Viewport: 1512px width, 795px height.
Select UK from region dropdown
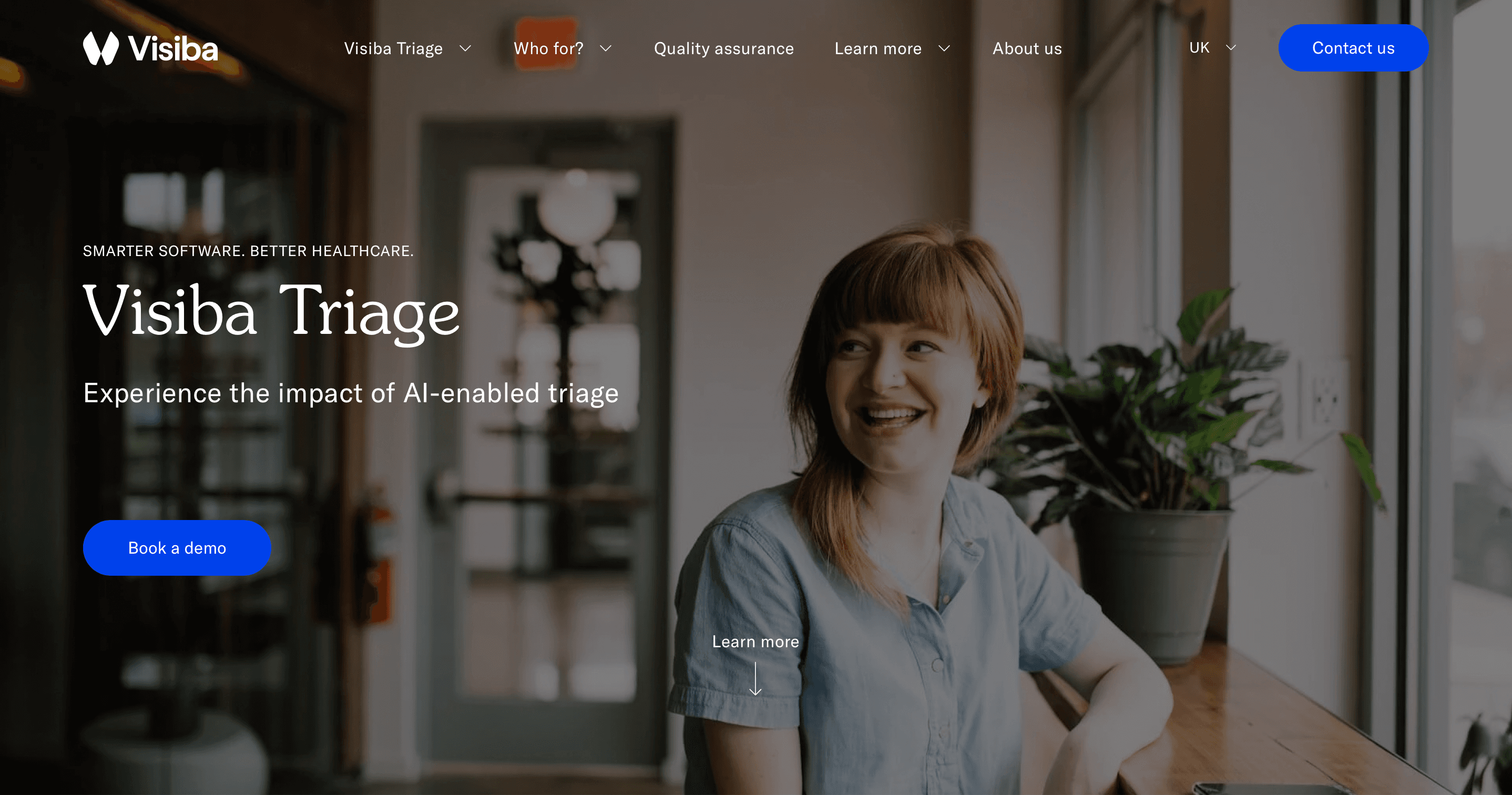pos(1211,47)
